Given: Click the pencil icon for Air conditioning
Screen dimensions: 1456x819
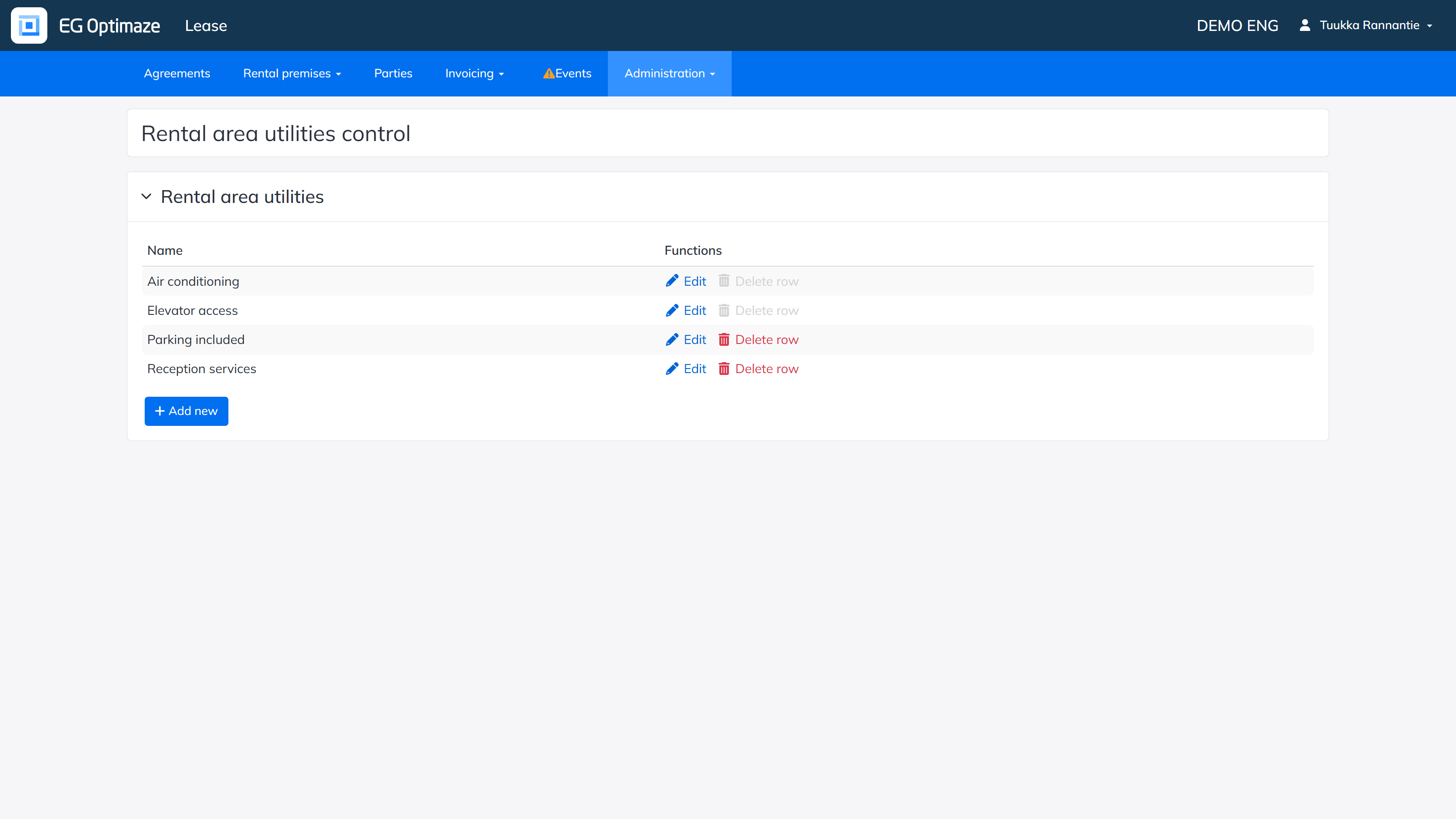Looking at the screenshot, I should [x=672, y=281].
